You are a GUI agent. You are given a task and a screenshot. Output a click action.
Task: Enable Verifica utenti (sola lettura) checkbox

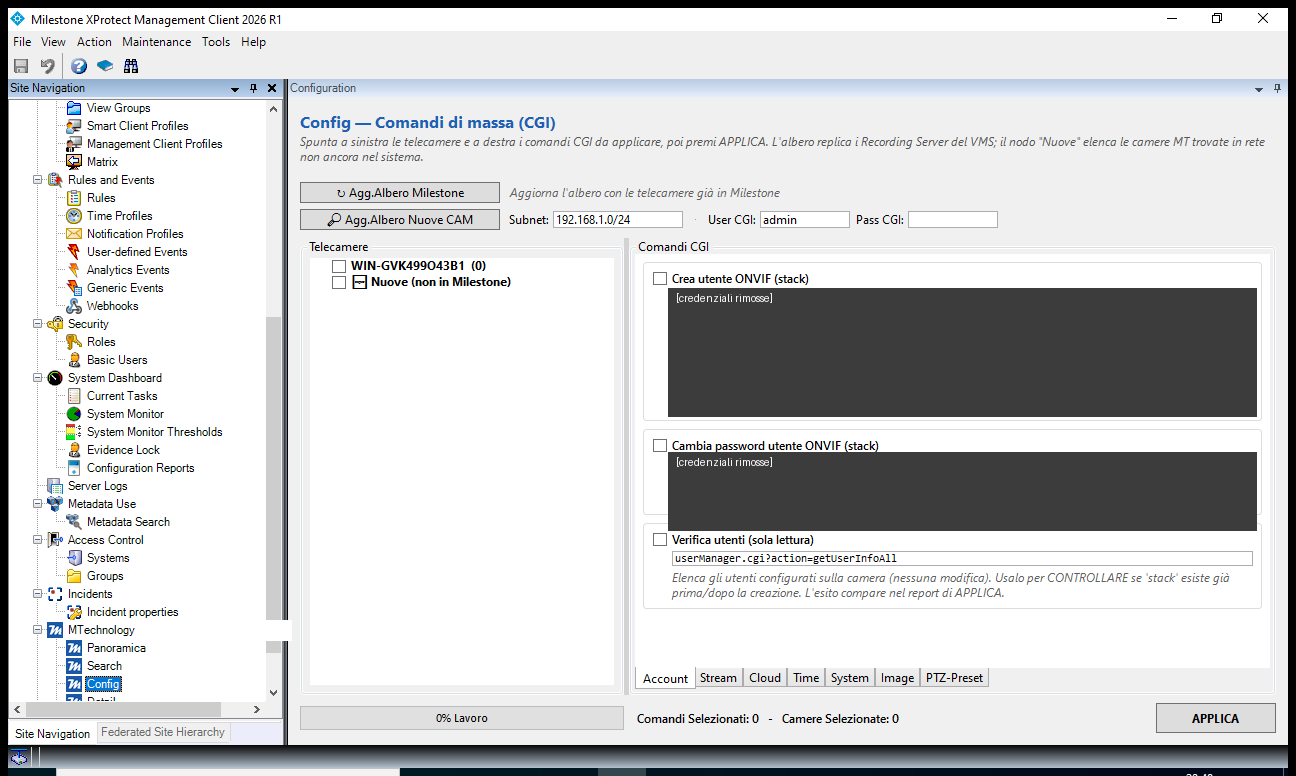(659, 540)
